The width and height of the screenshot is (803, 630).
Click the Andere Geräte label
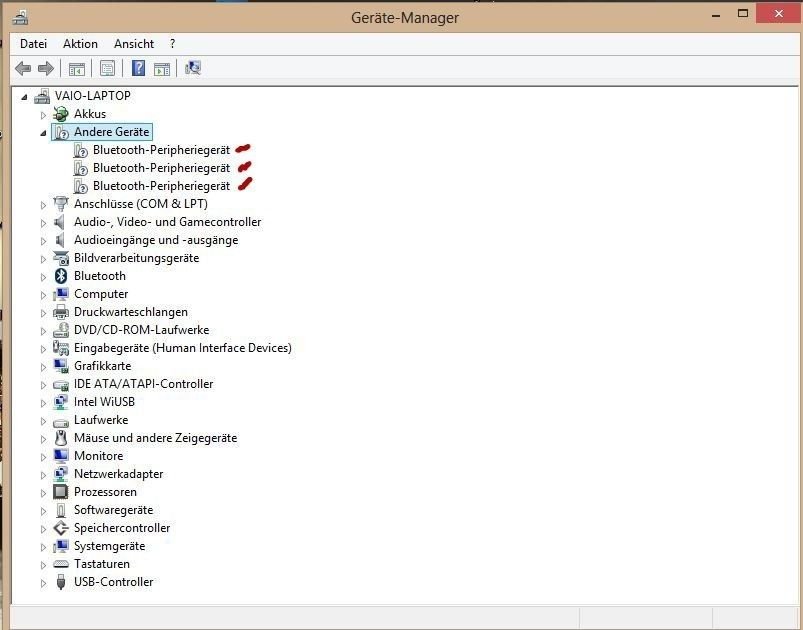coord(112,132)
